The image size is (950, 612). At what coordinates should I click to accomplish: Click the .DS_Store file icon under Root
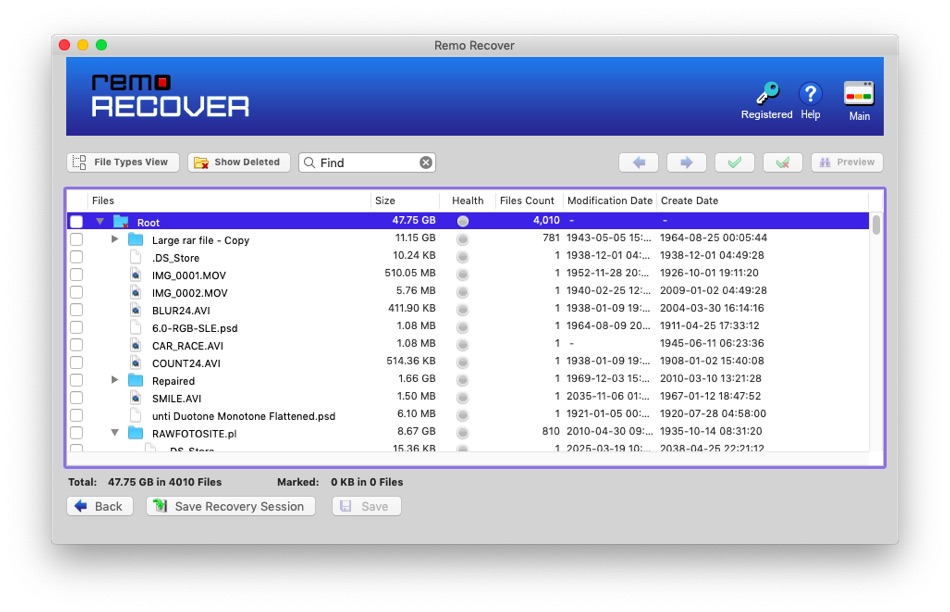(x=136, y=257)
